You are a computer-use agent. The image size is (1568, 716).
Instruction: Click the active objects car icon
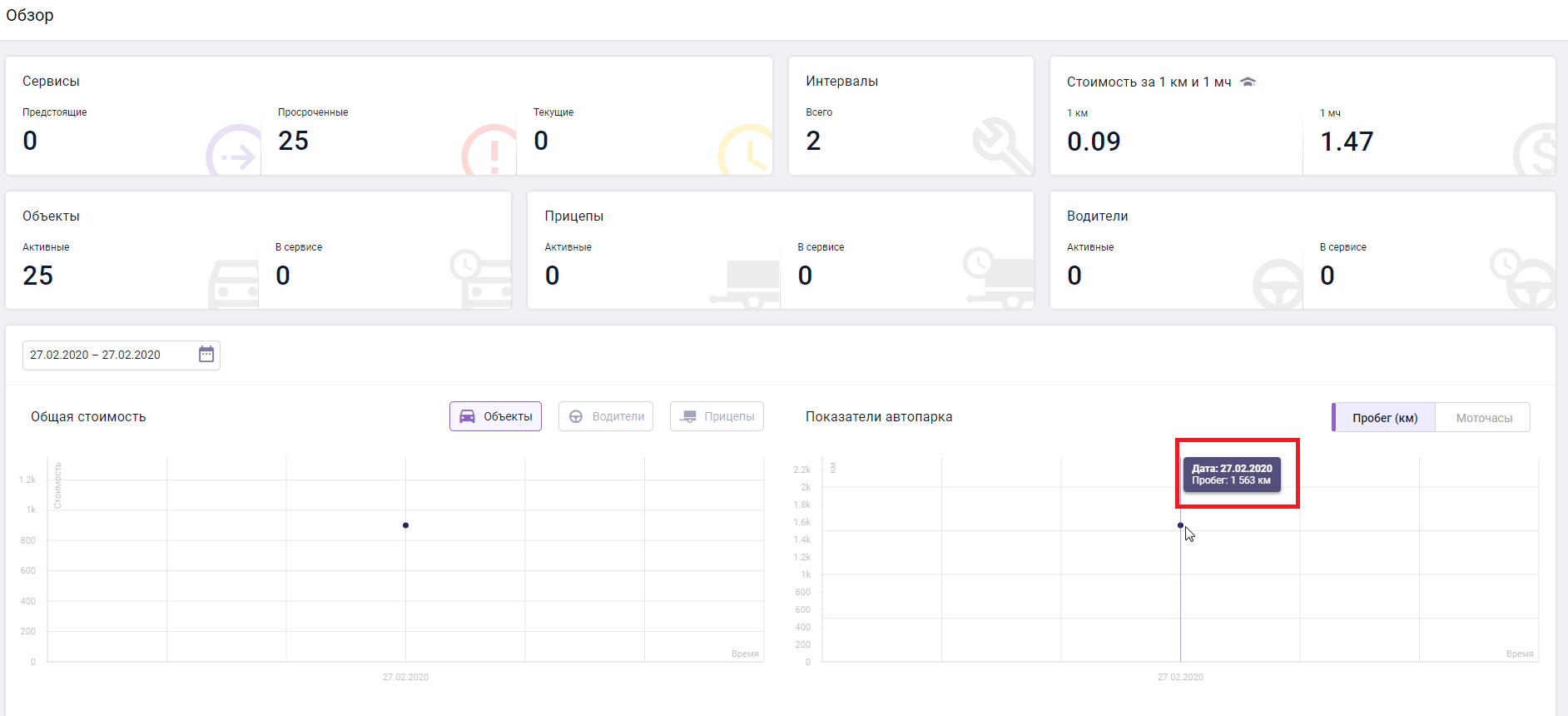pos(234,284)
